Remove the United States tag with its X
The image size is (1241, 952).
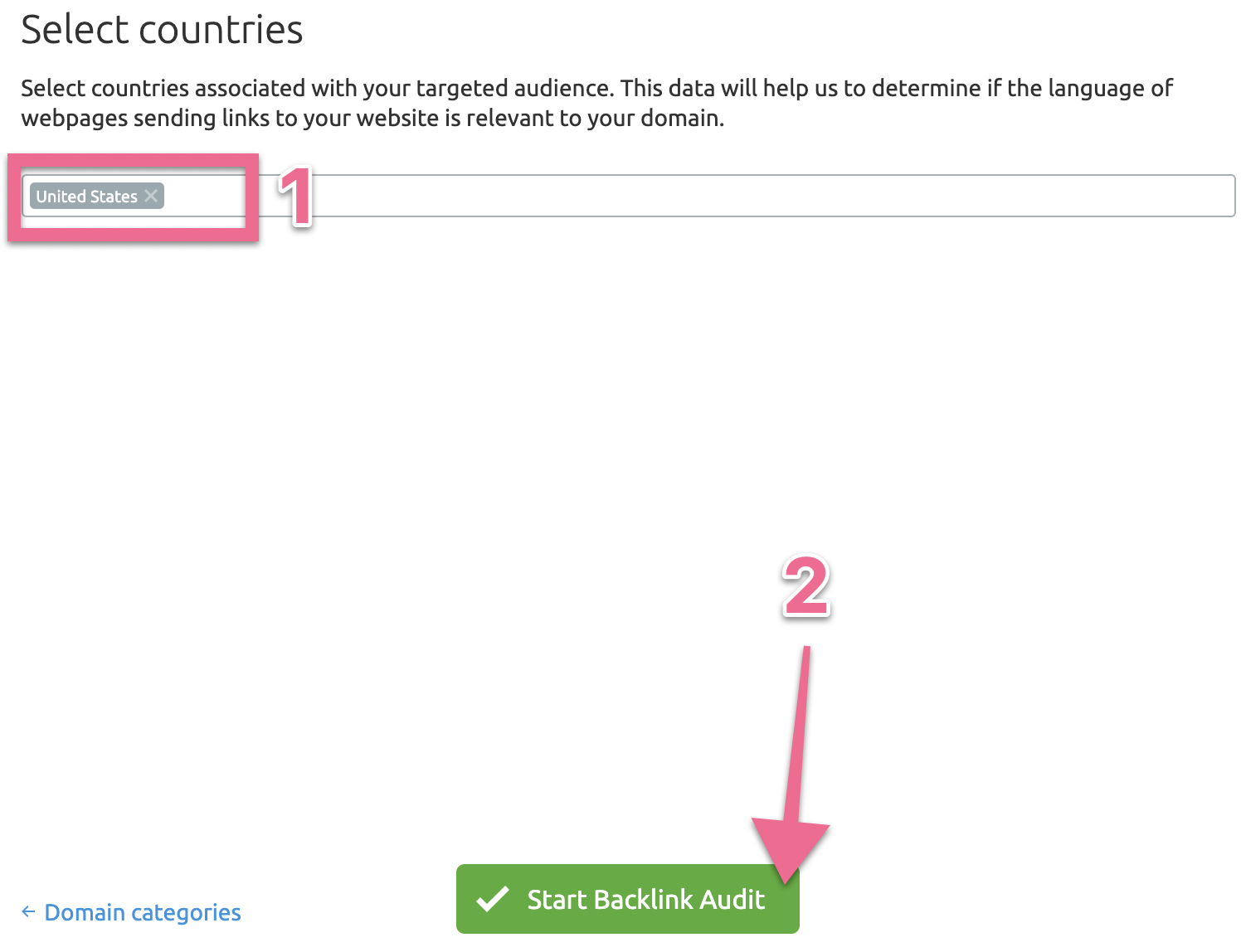(x=151, y=196)
